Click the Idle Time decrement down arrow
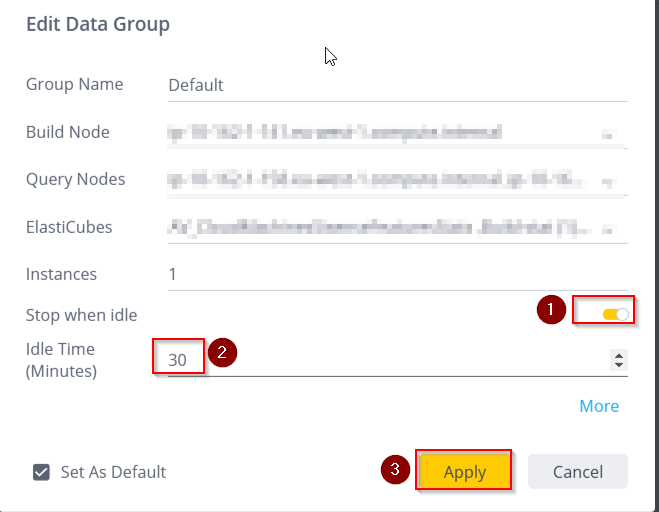 pyautogui.click(x=619, y=365)
